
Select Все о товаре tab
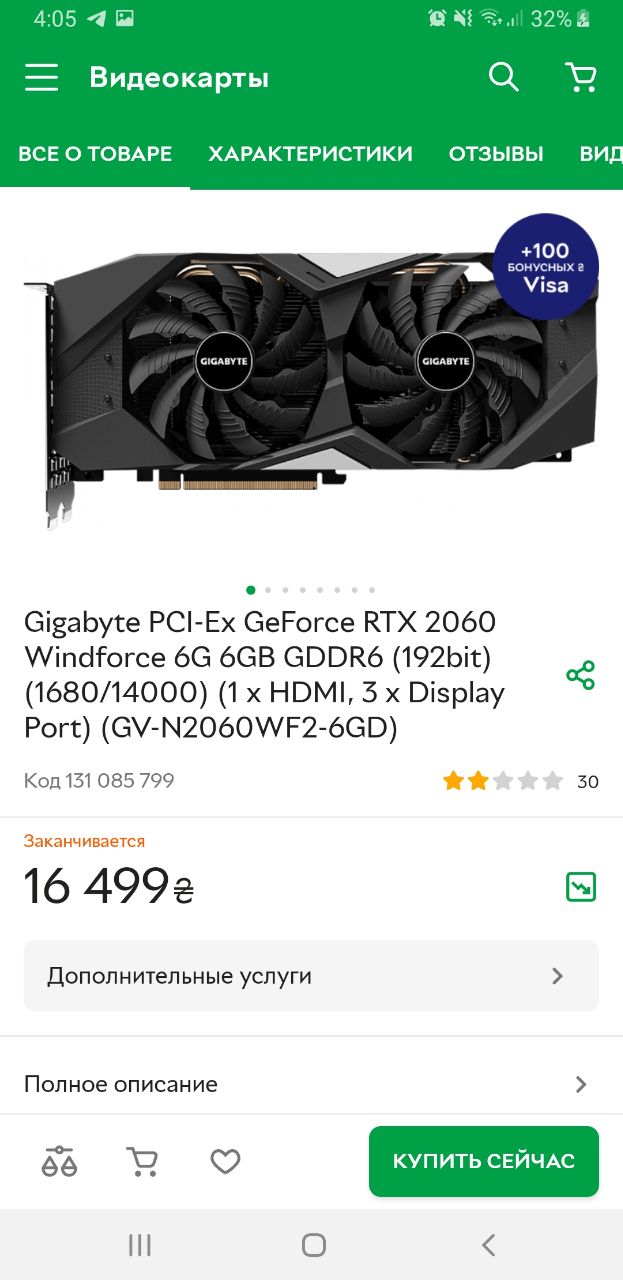[x=95, y=154]
